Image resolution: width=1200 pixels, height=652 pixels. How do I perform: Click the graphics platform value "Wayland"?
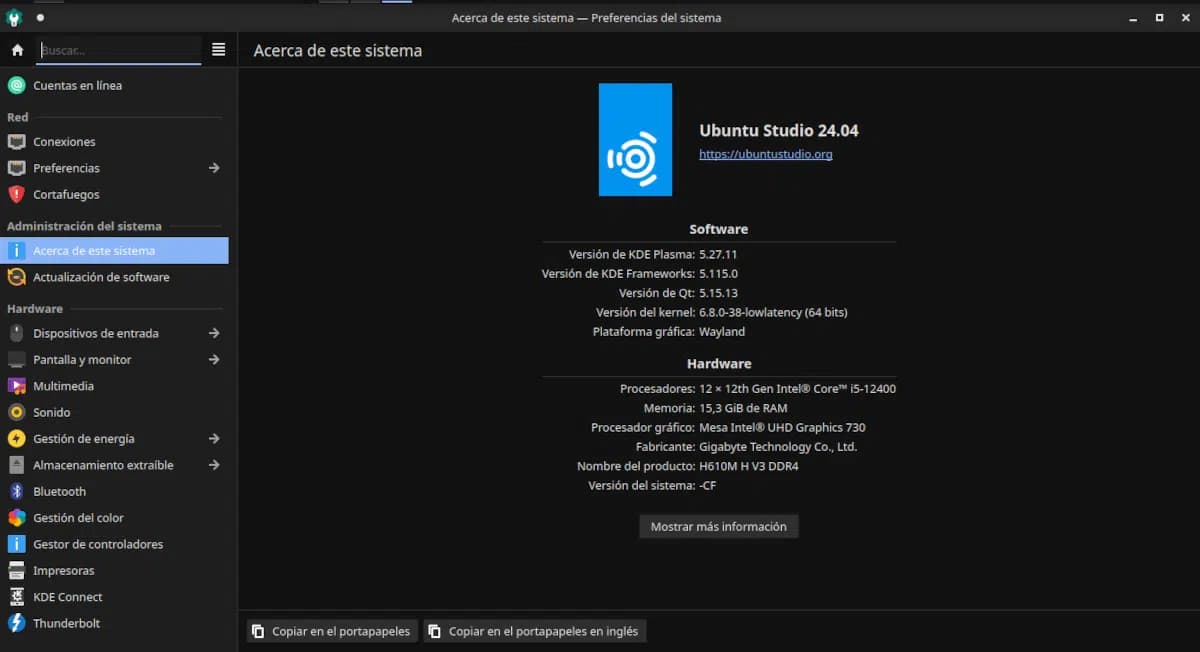click(x=722, y=332)
